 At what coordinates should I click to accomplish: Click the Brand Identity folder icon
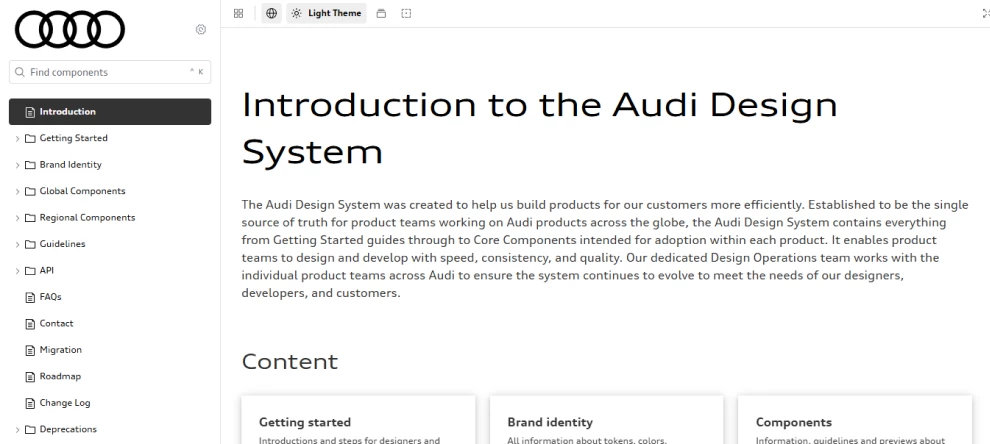pyautogui.click(x=30, y=165)
